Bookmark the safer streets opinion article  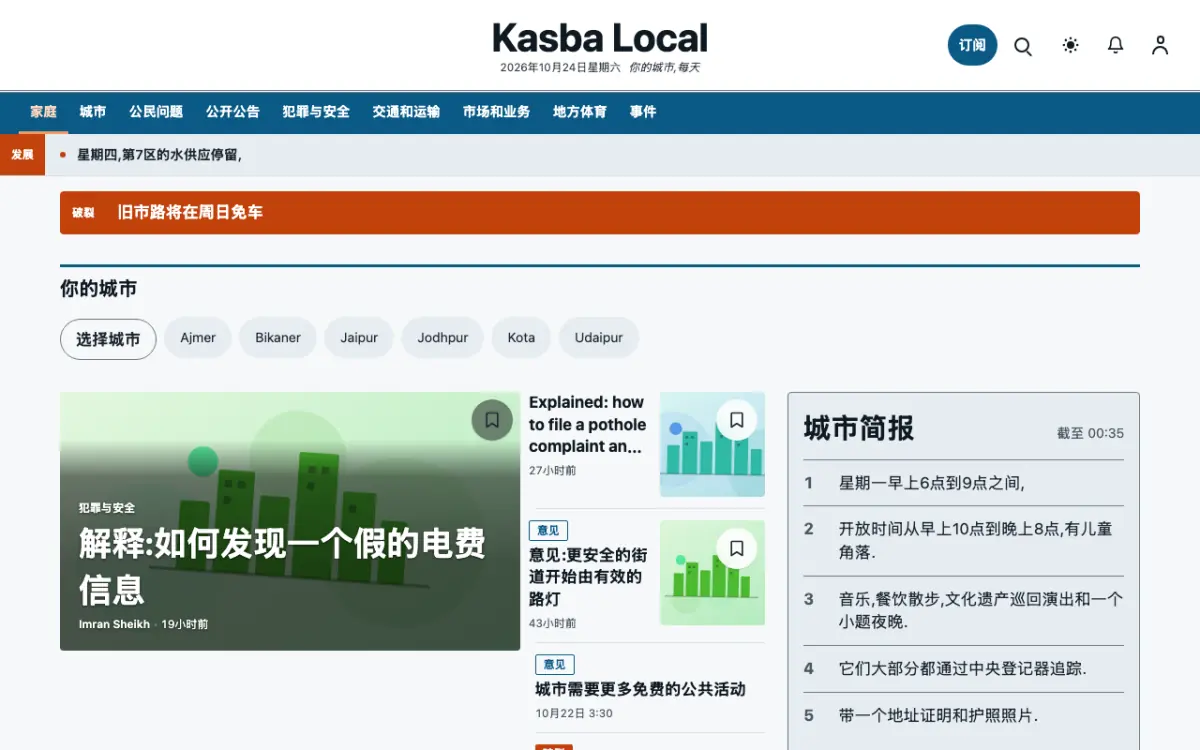737,548
